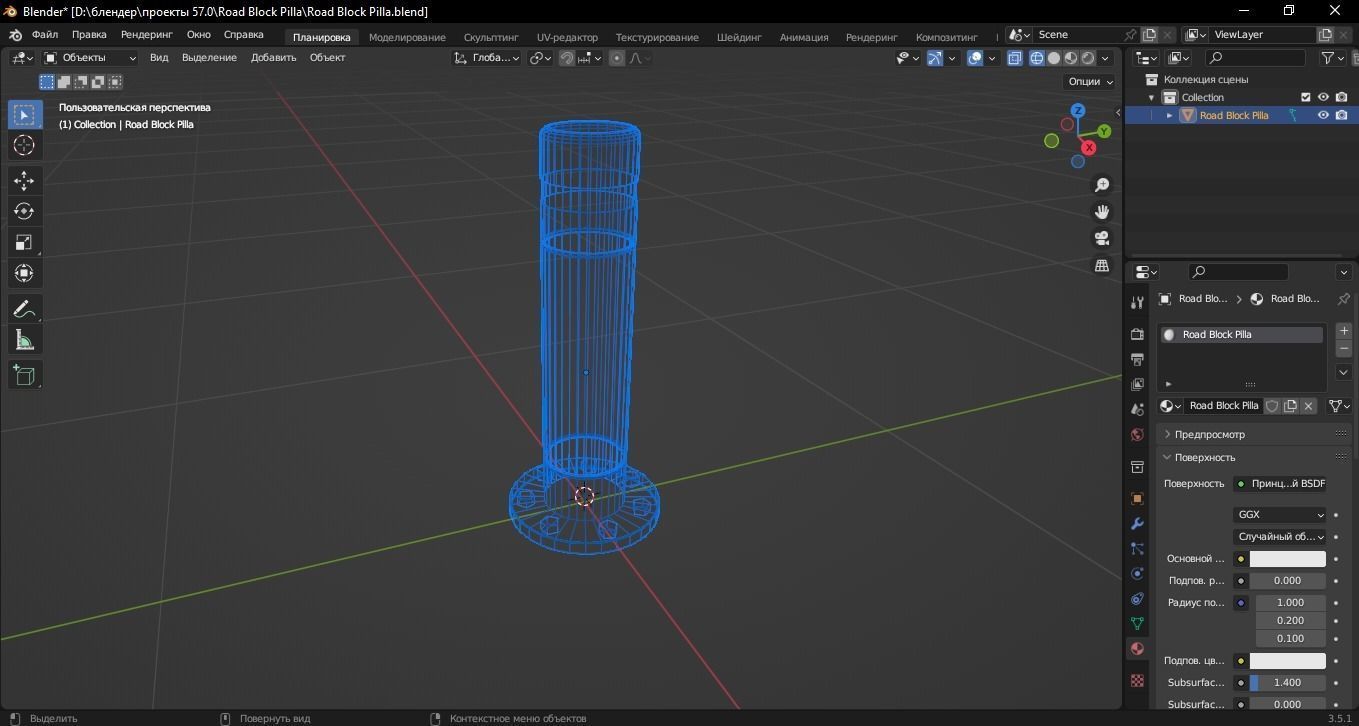Screen dimensions: 1359x726
Task: Click the Blender logo menu icon
Action: click(x=15, y=35)
